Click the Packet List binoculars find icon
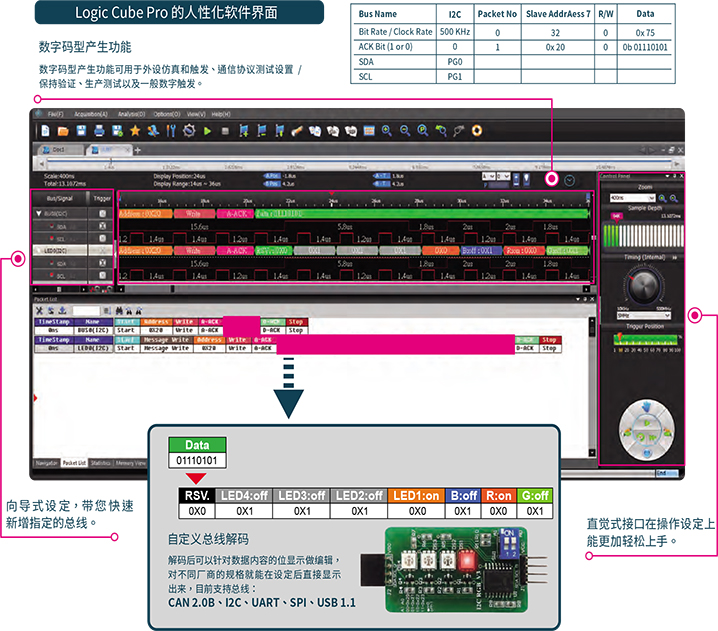Screen dimensions: 718x631 click(119, 310)
